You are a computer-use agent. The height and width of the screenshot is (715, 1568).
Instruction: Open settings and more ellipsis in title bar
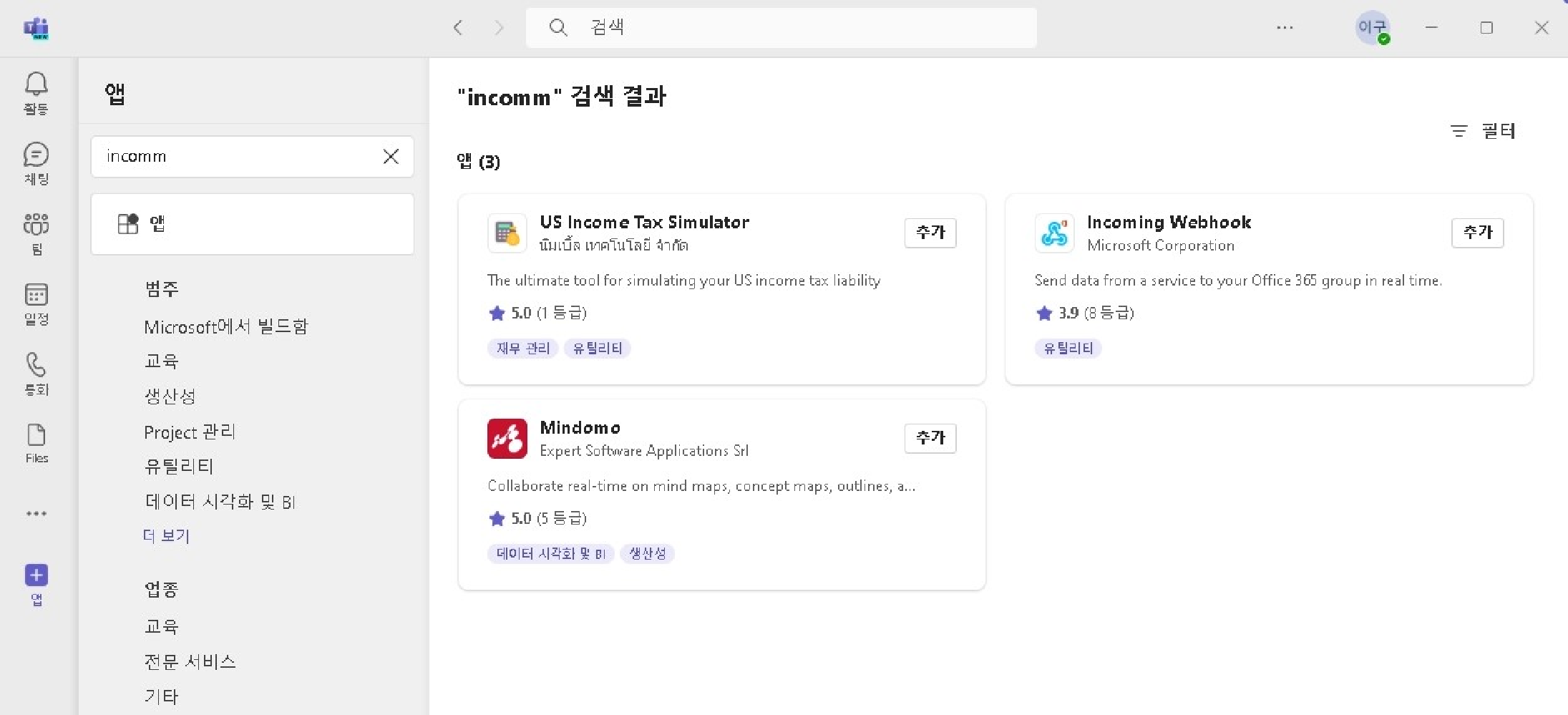[x=1285, y=28]
